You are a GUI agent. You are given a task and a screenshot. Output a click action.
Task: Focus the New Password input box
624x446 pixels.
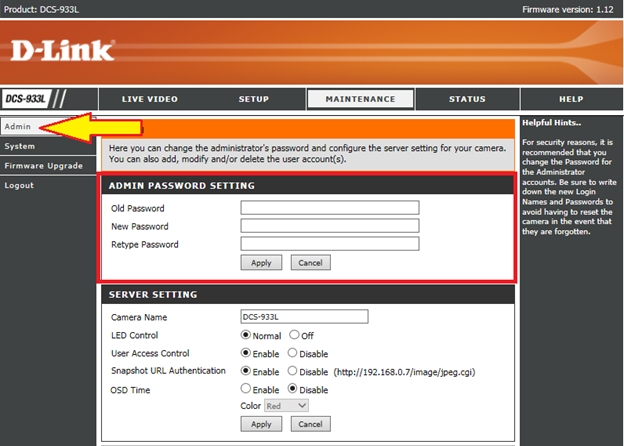click(x=329, y=226)
